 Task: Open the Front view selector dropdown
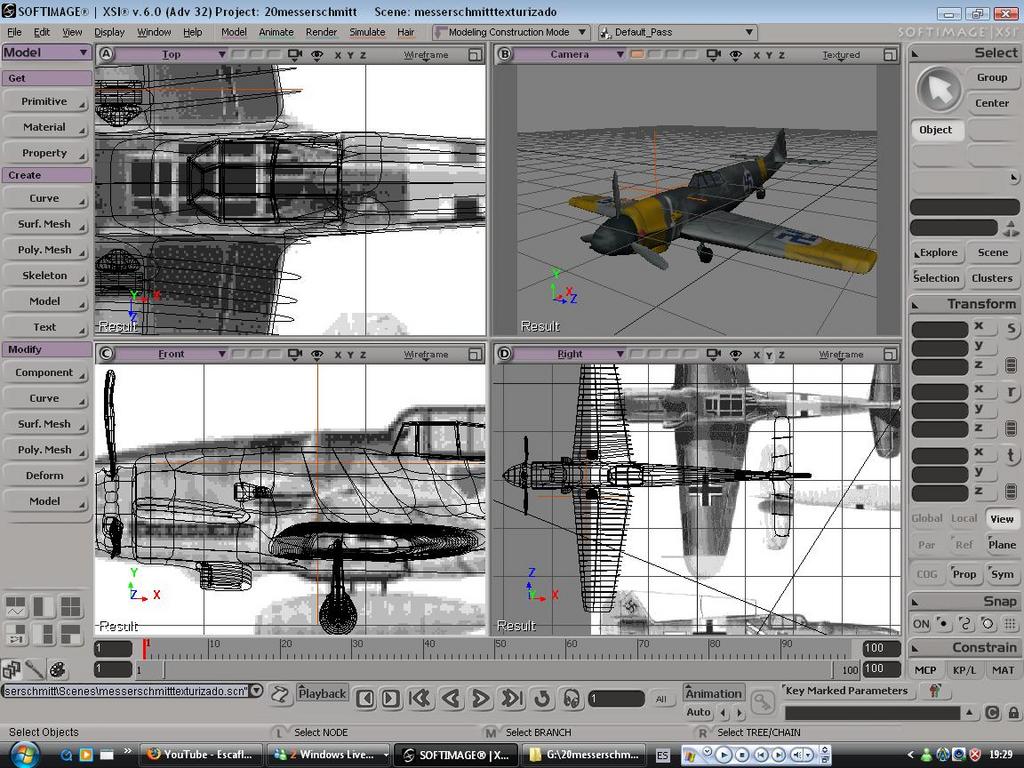172,354
